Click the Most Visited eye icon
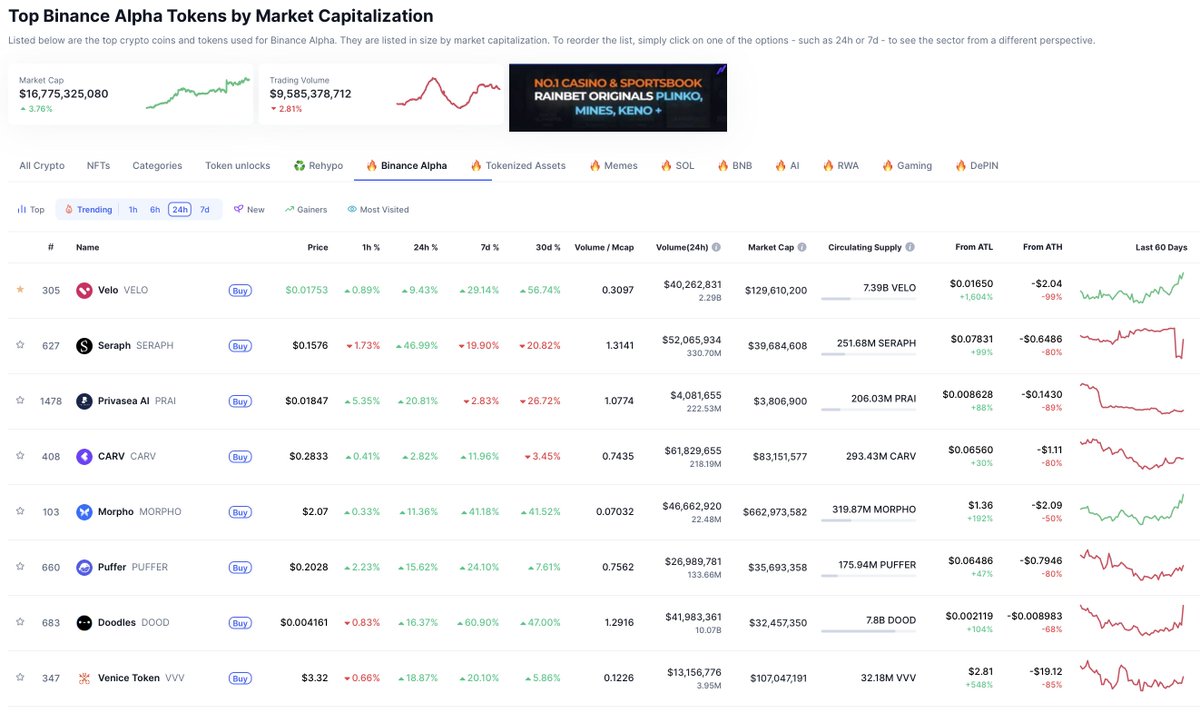This screenshot has height=713, width=1200. 352,210
